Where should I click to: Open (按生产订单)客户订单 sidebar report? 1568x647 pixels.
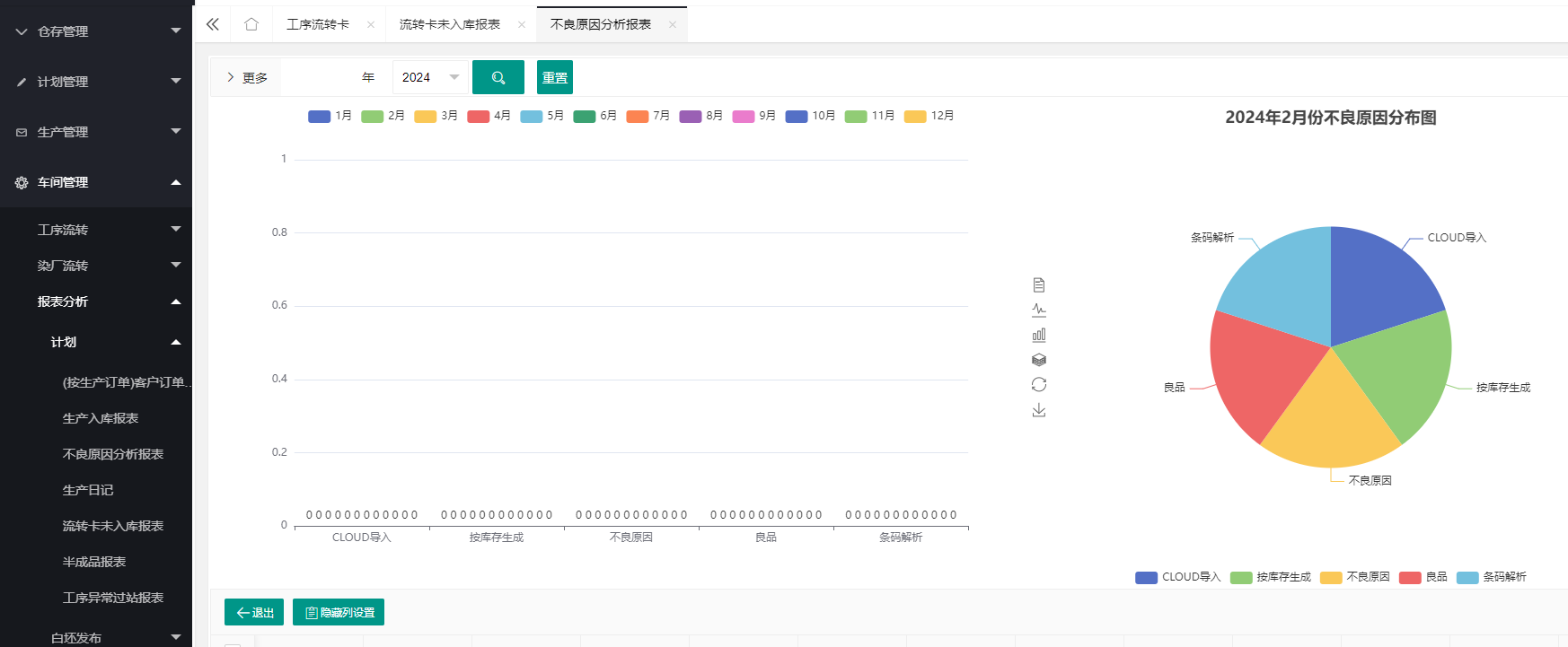126,382
